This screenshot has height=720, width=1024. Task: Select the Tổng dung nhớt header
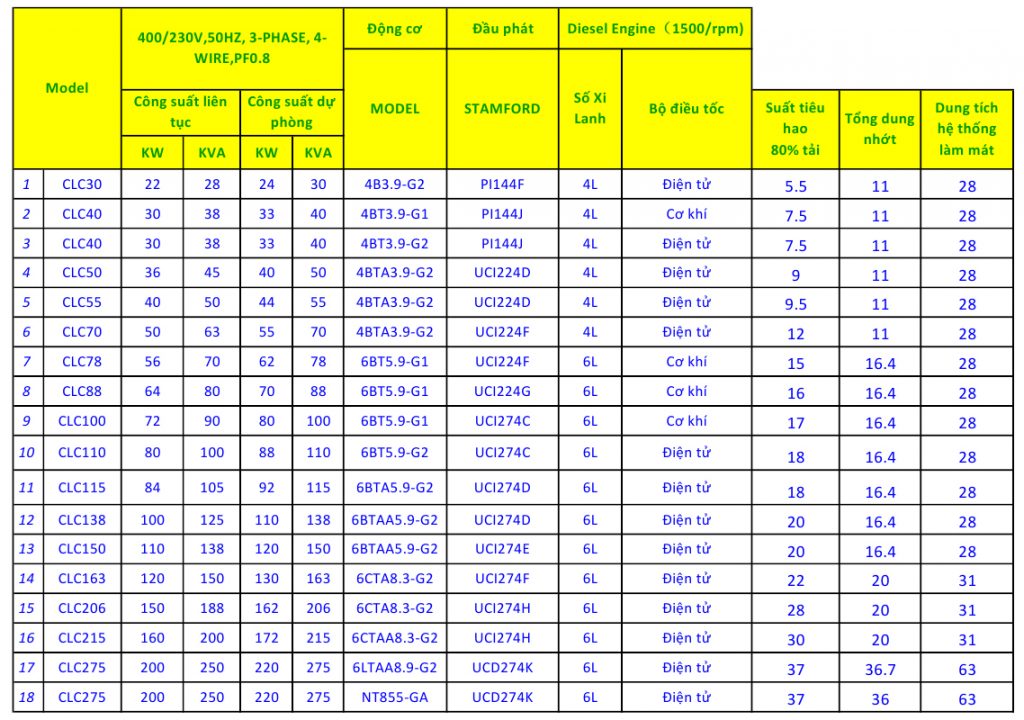click(879, 128)
